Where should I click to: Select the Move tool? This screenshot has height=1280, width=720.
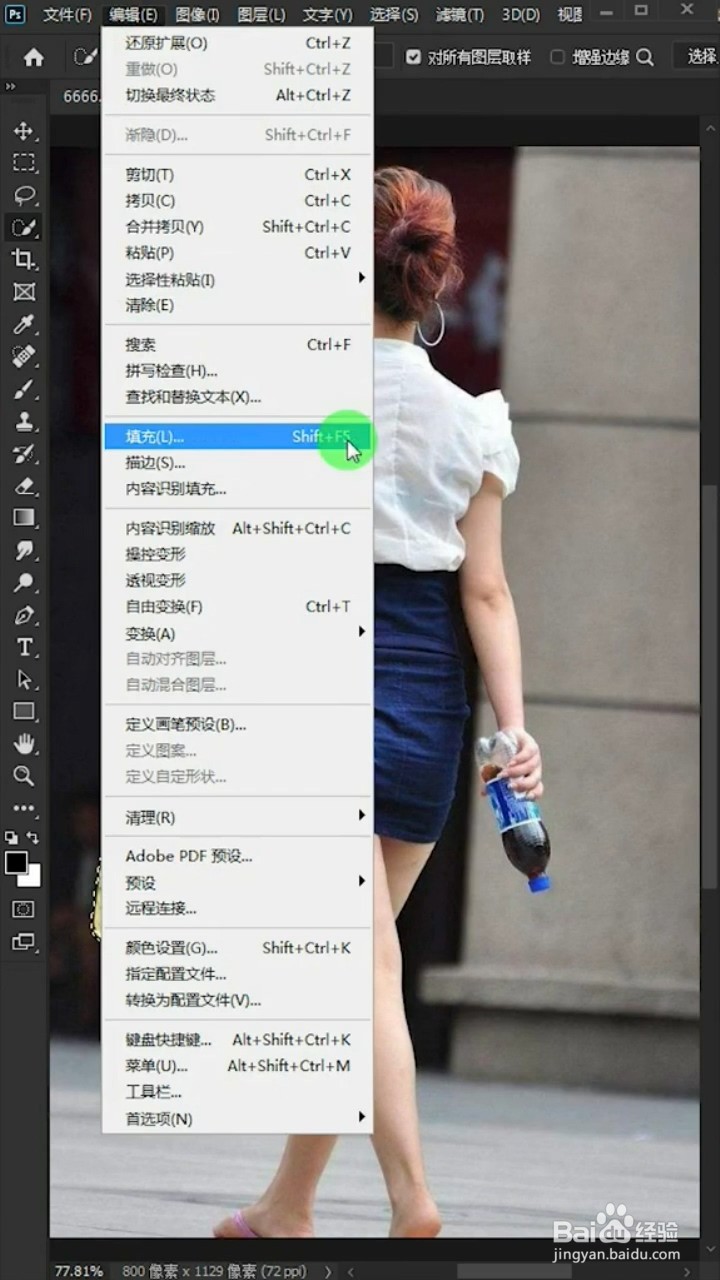tap(24, 131)
